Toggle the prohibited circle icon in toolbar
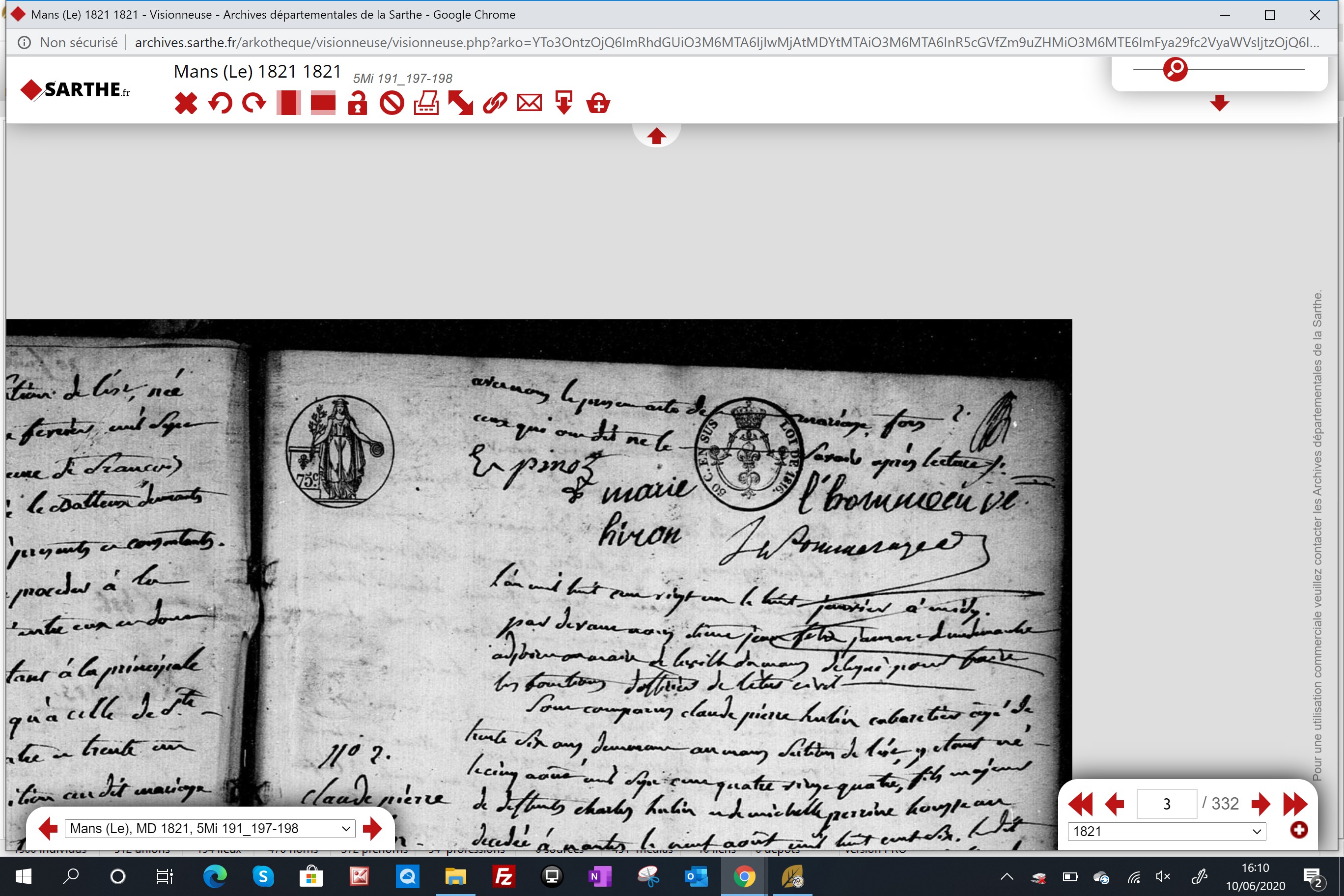1344x896 pixels. [x=392, y=104]
